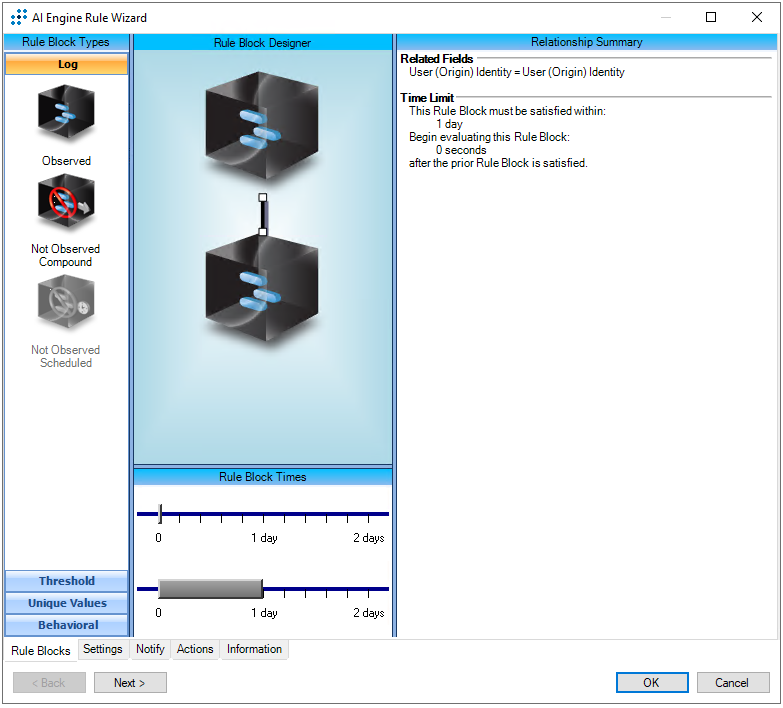
Task: Open the Notify tab
Action: (x=150, y=649)
